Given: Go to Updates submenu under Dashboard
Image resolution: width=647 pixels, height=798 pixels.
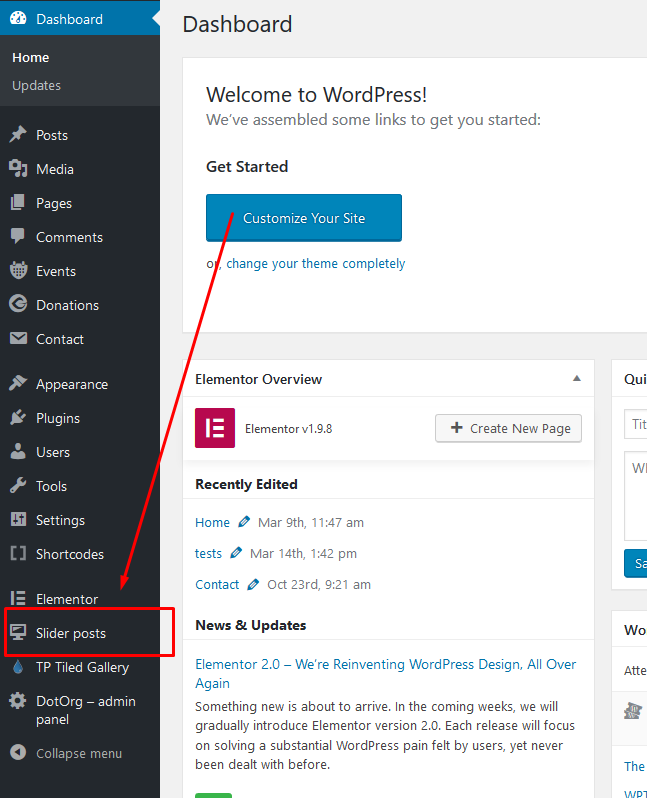Looking at the screenshot, I should (36, 86).
